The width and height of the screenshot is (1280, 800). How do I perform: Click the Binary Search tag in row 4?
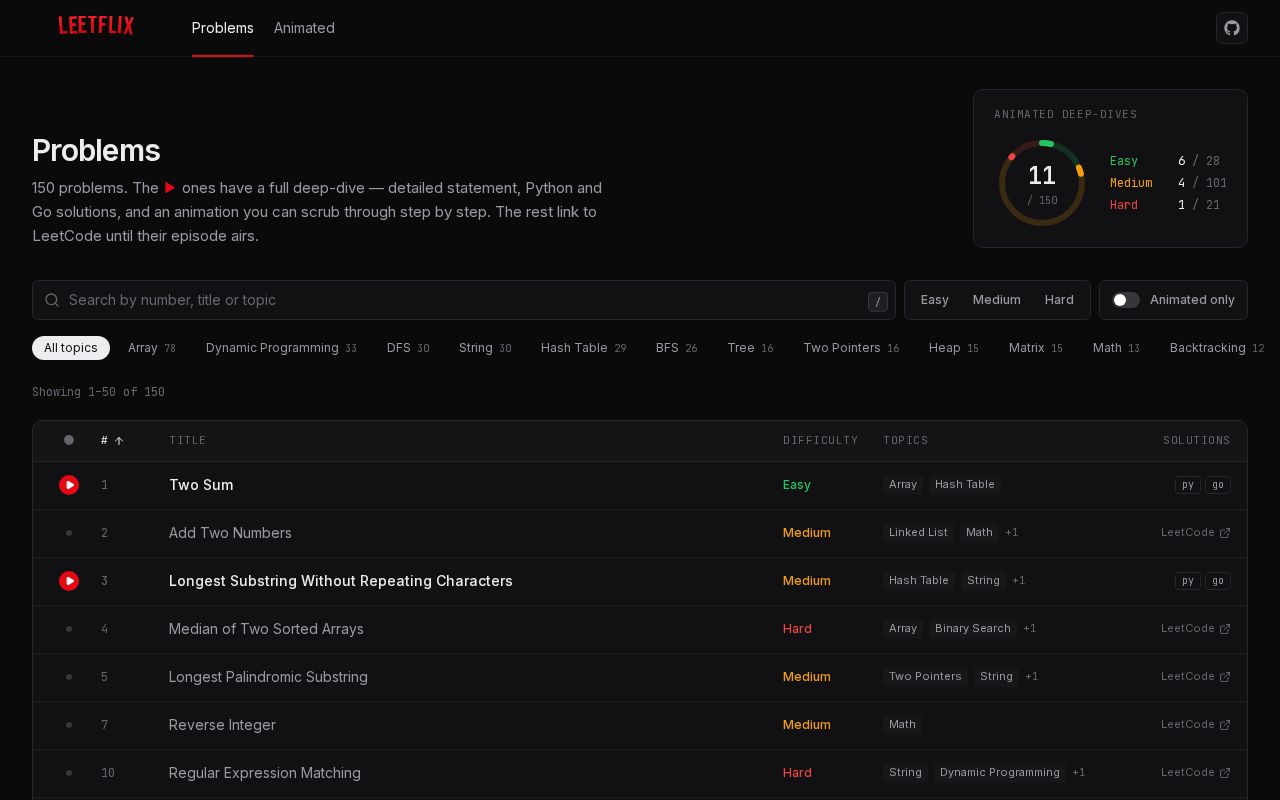(x=973, y=629)
